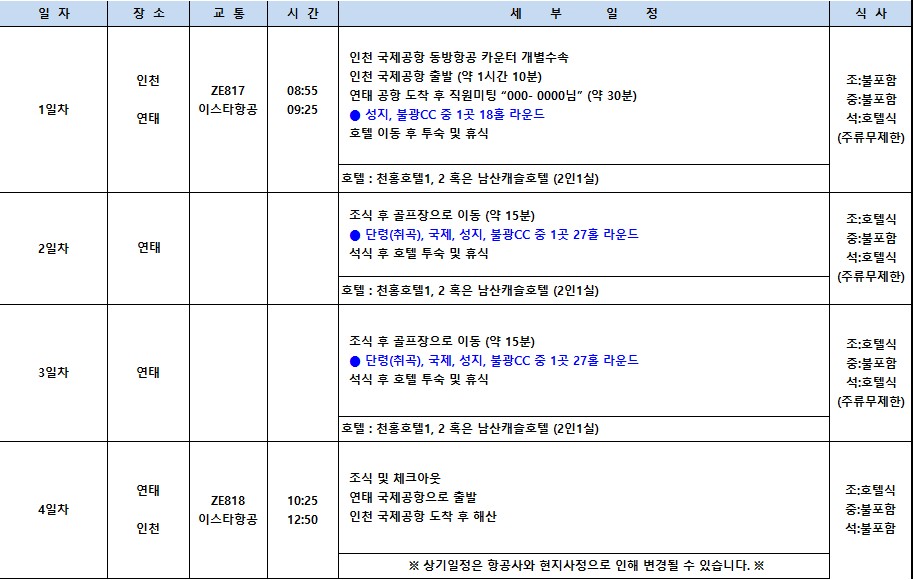The width and height of the screenshot is (915, 580).
Task: Click 이스타항공 under ZE818
Action: [x=228, y=519]
